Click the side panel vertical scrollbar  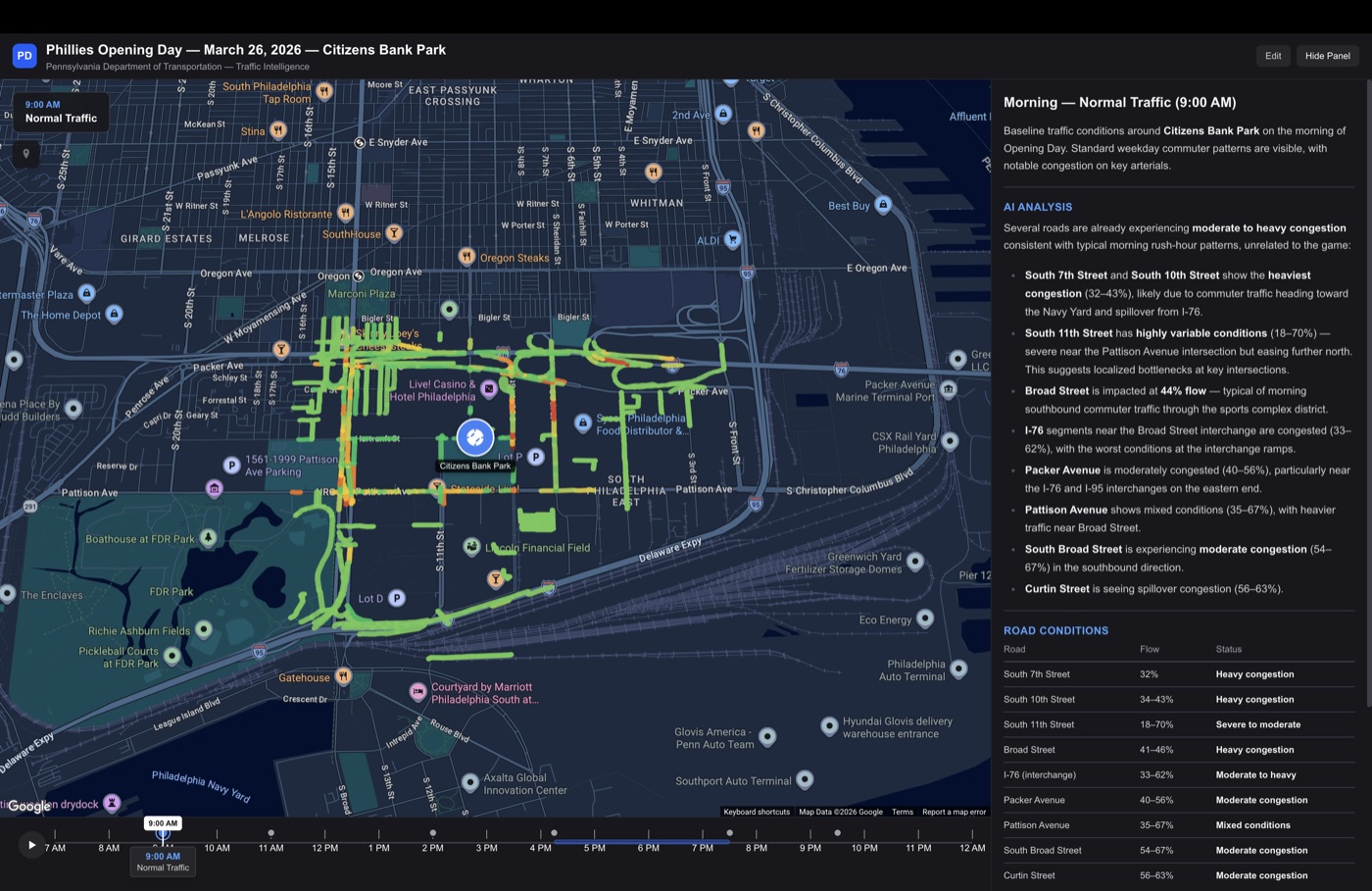coord(1368,392)
